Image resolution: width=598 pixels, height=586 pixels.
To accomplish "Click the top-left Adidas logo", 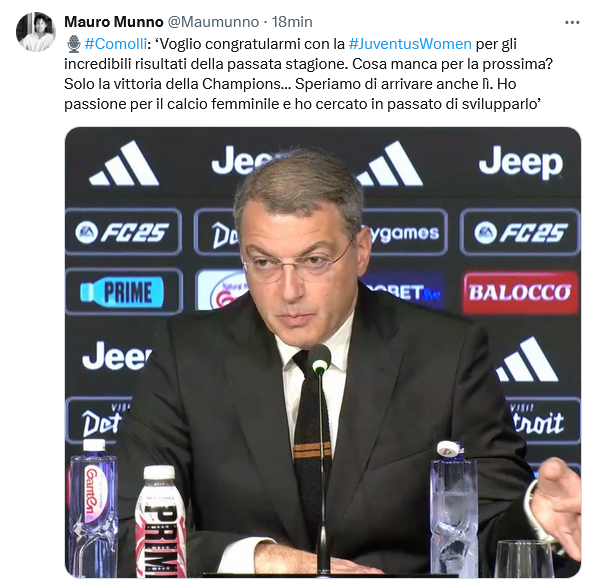I will [x=124, y=164].
